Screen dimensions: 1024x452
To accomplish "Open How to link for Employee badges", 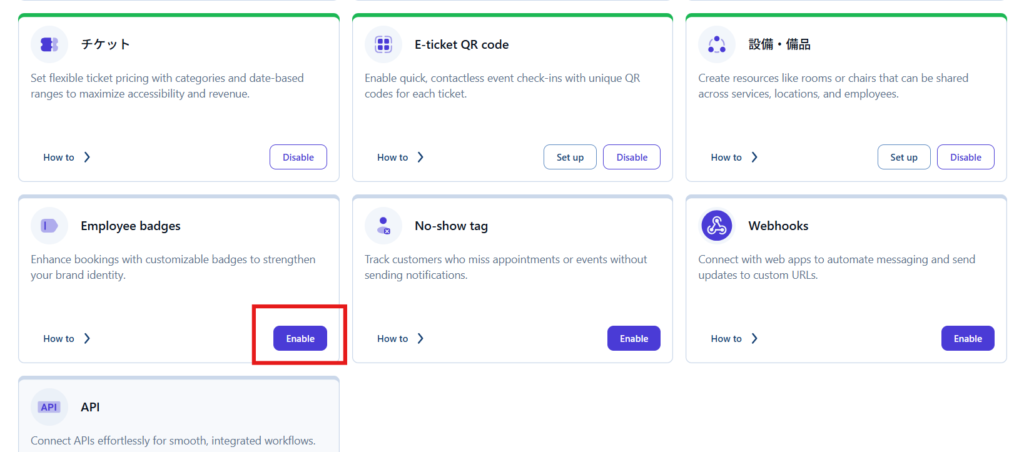I will 67,339.
